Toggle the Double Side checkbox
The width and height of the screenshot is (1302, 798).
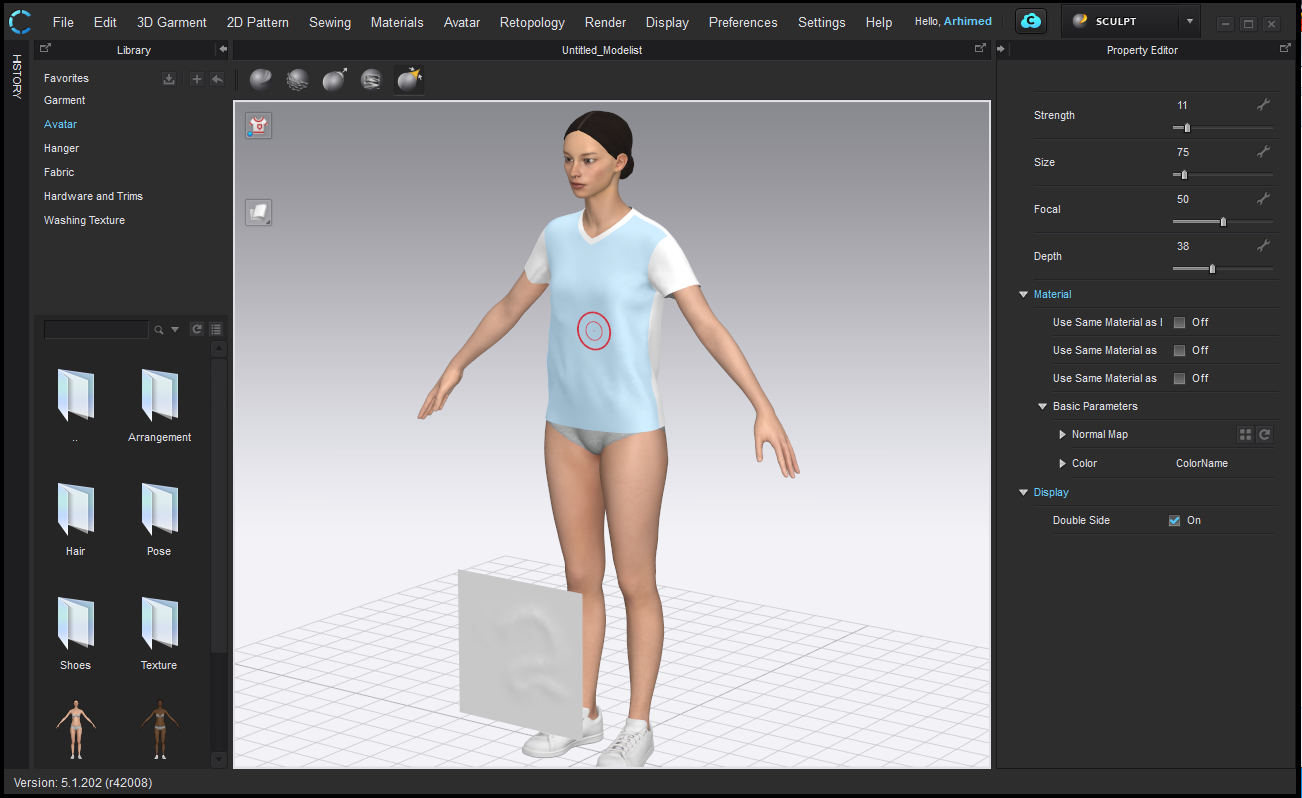[1175, 521]
